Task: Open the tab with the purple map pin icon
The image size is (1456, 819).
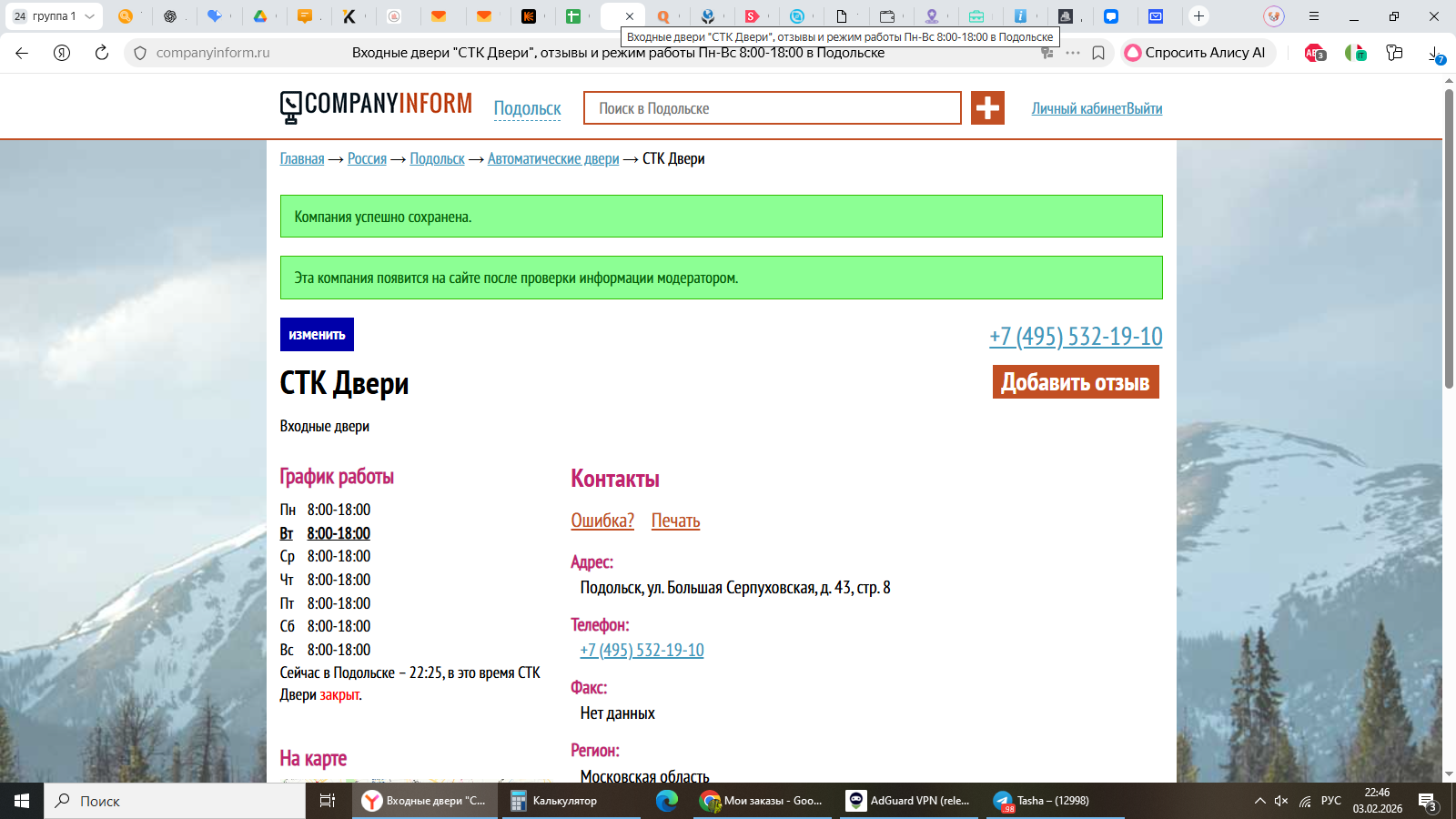Action: [x=932, y=16]
